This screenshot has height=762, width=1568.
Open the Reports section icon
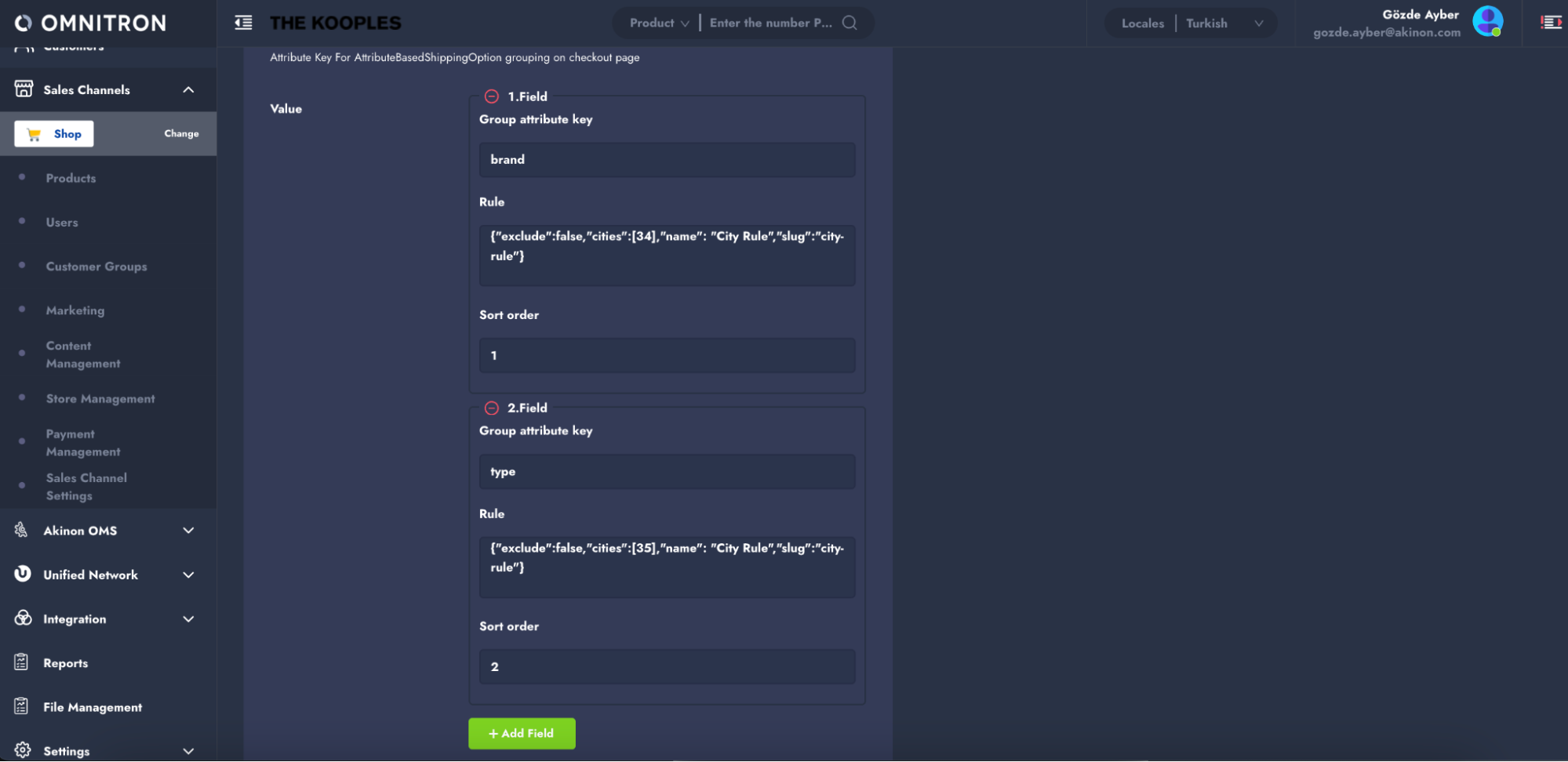coord(22,662)
